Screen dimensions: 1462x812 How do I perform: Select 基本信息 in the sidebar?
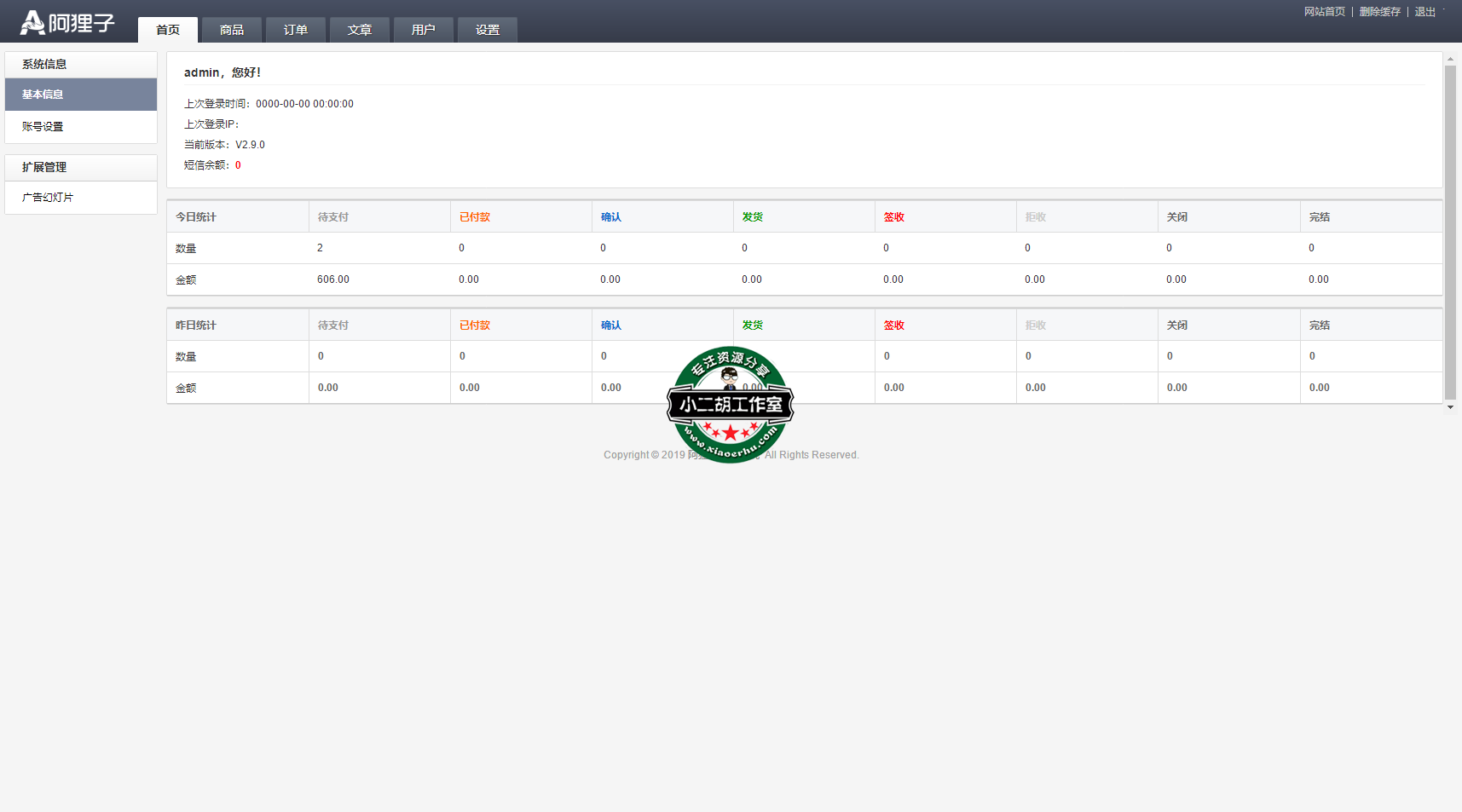tap(81, 95)
